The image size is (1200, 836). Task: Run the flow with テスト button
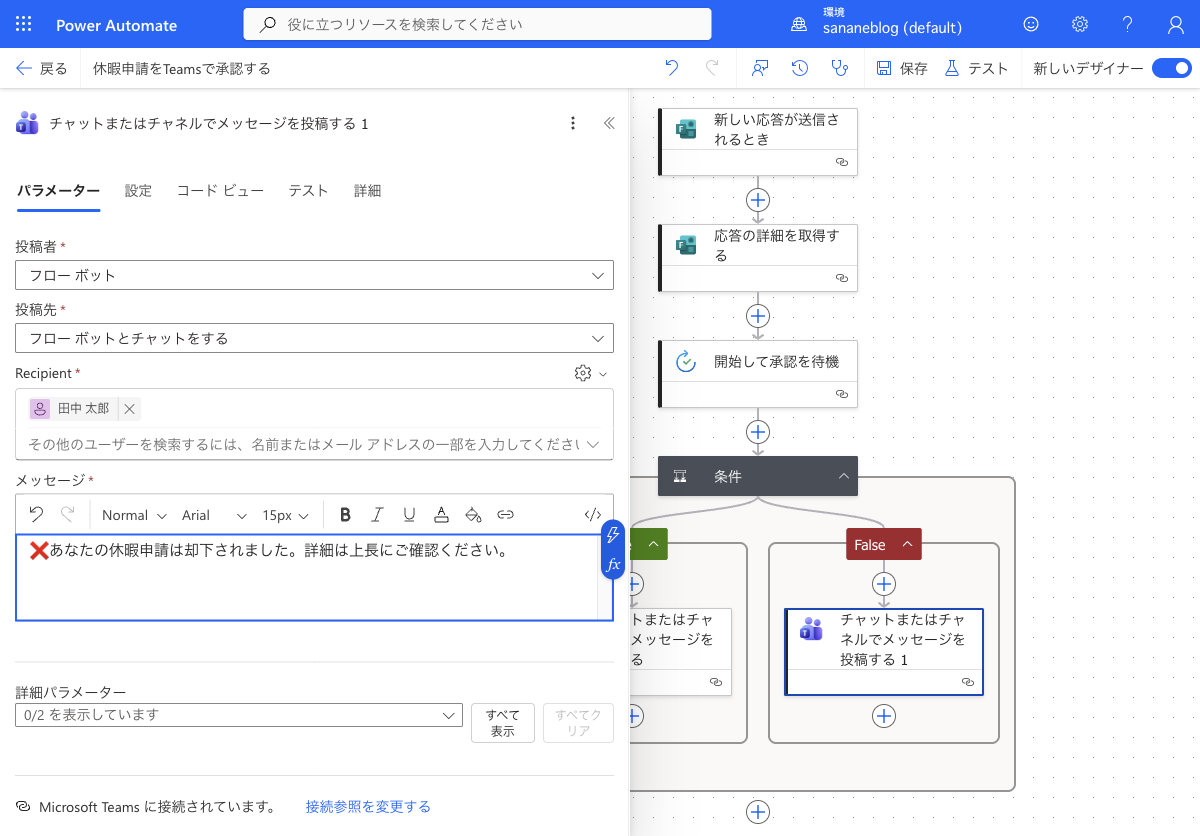coord(976,68)
